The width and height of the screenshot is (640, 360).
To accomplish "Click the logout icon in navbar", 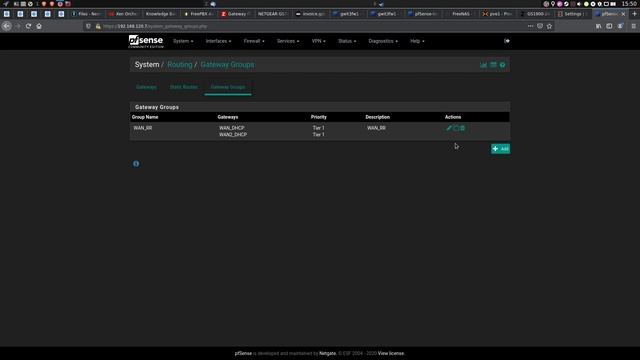I will (x=507, y=41).
